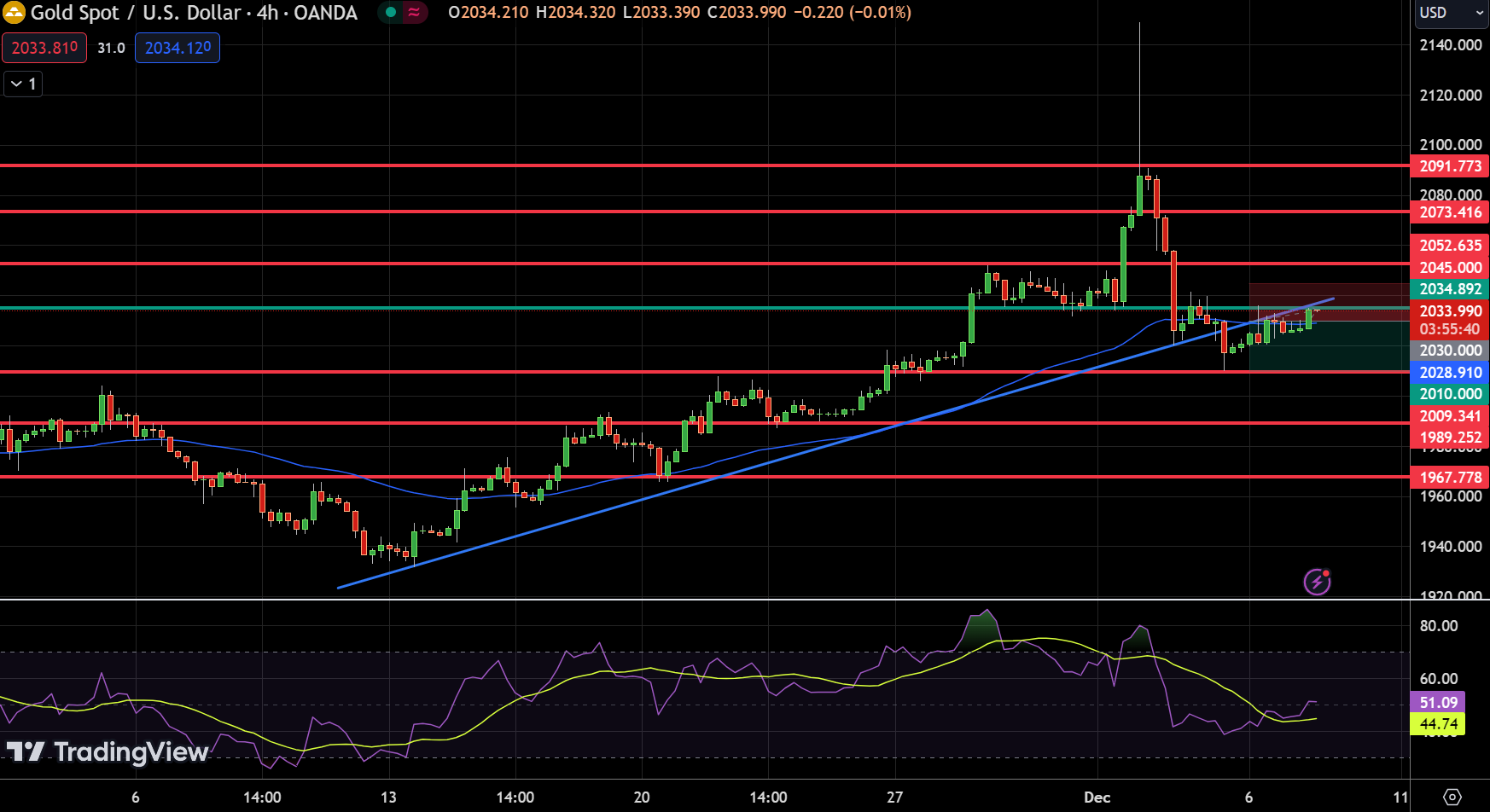Image resolution: width=1490 pixels, height=812 pixels.
Task: Click the 2120.000 price scale tick
Action: (x=1450, y=96)
